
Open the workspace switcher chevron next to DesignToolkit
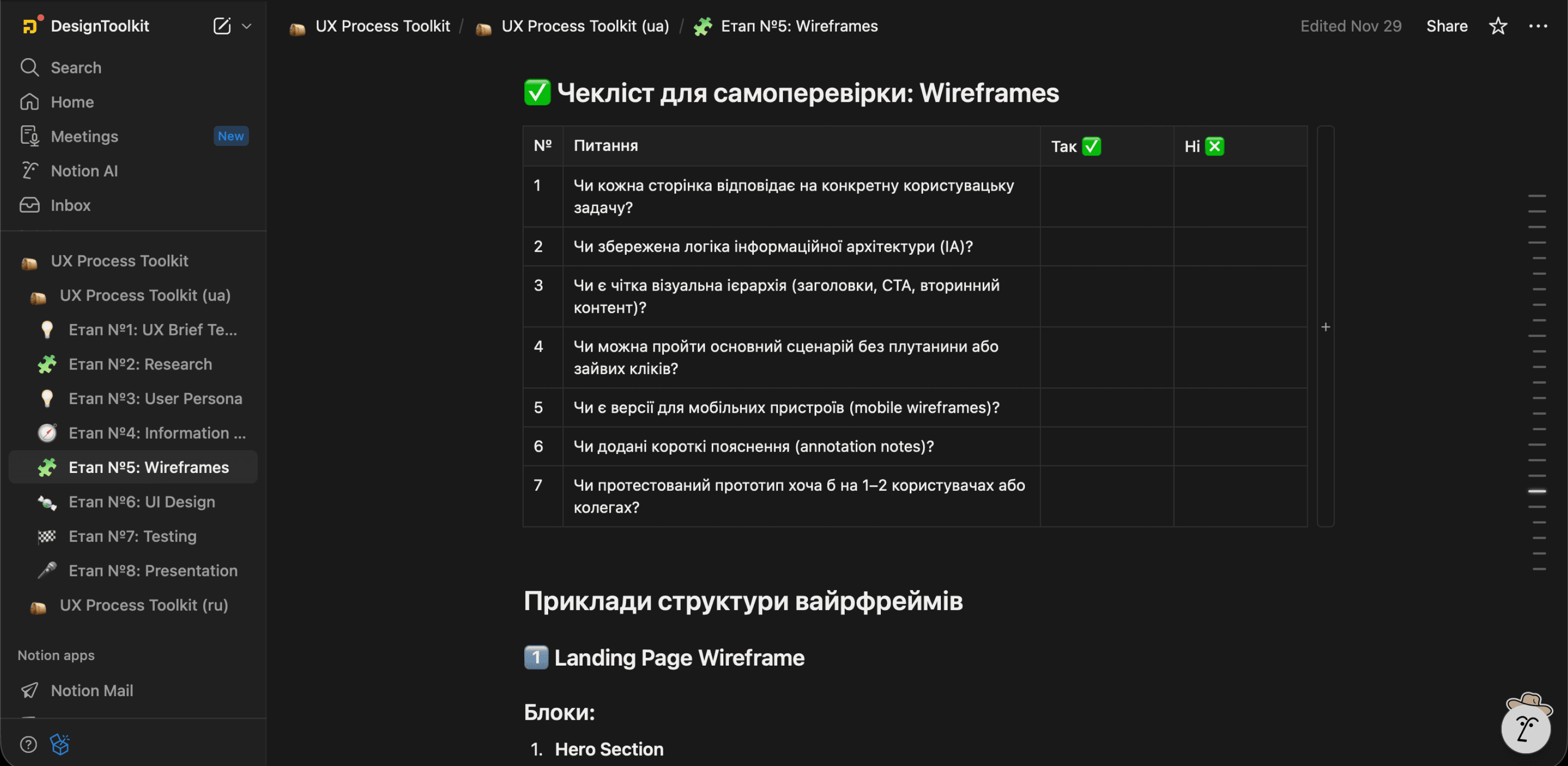click(x=247, y=26)
